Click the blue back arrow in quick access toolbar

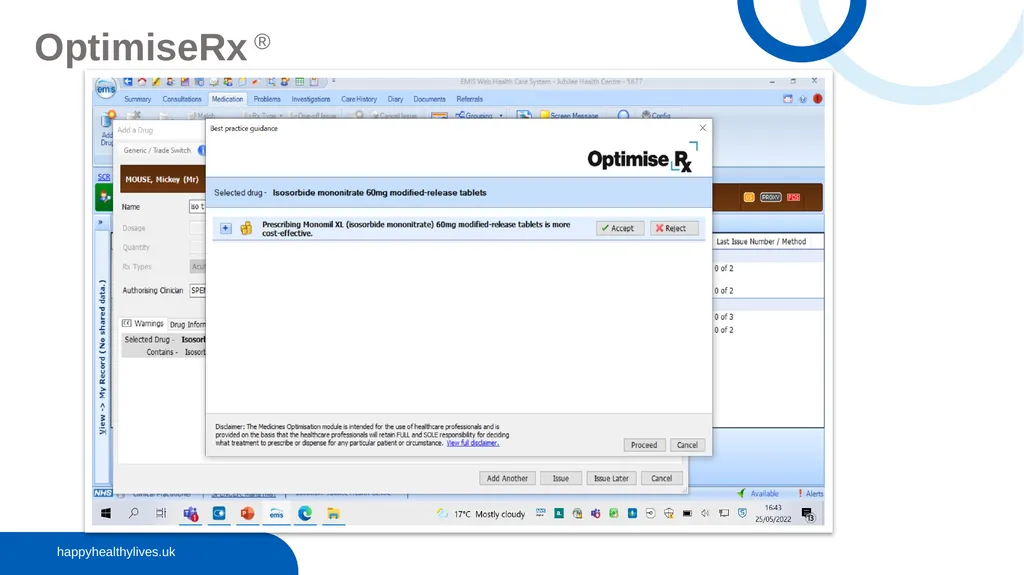(x=128, y=82)
